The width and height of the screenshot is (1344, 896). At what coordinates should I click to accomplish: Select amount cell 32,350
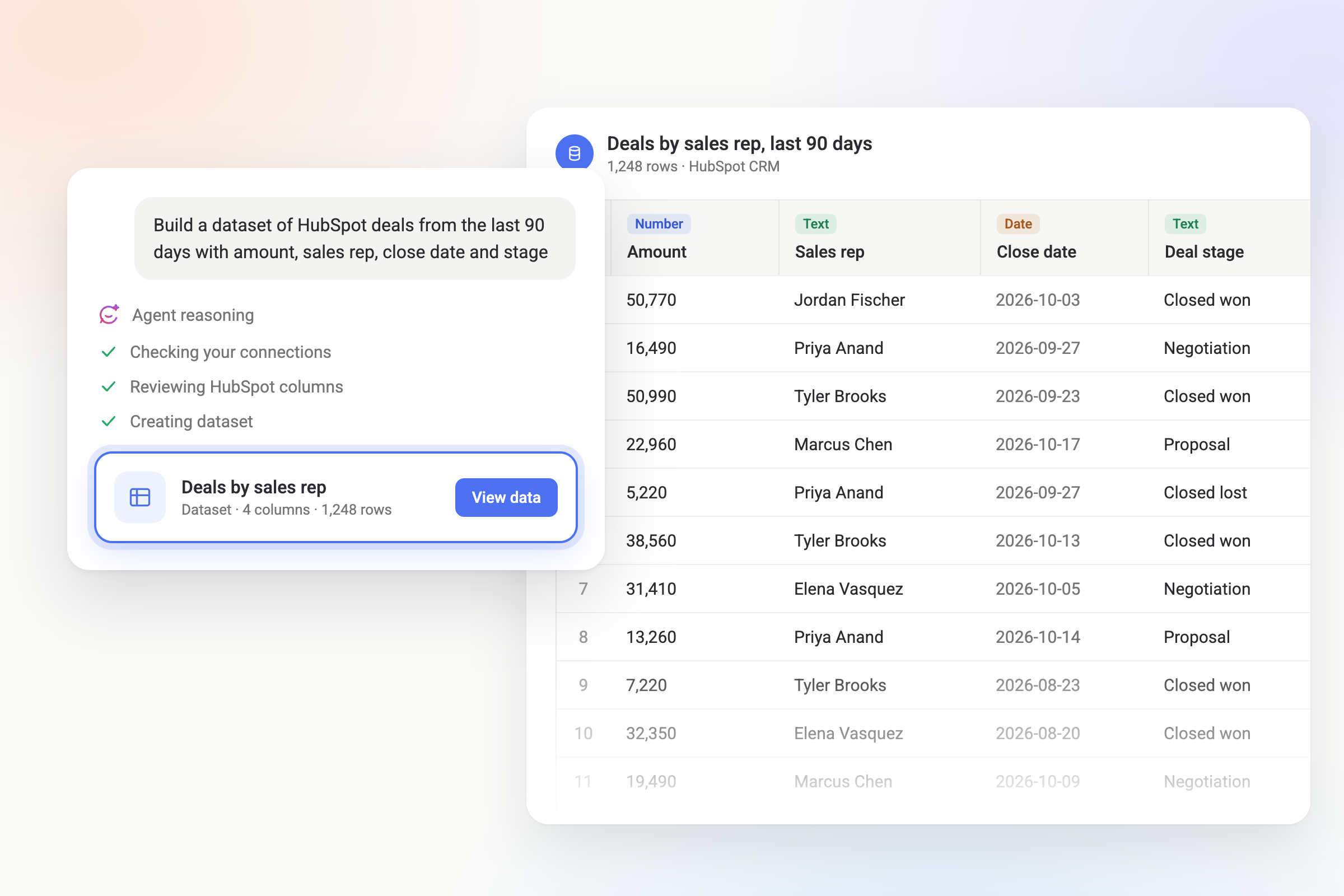(x=651, y=733)
